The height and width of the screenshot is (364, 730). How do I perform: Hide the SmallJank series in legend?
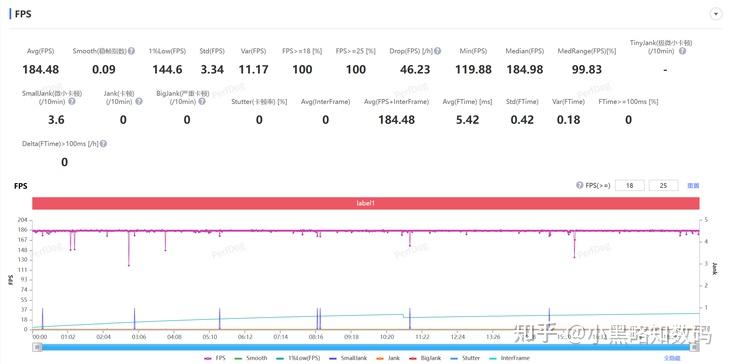[x=349, y=358]
